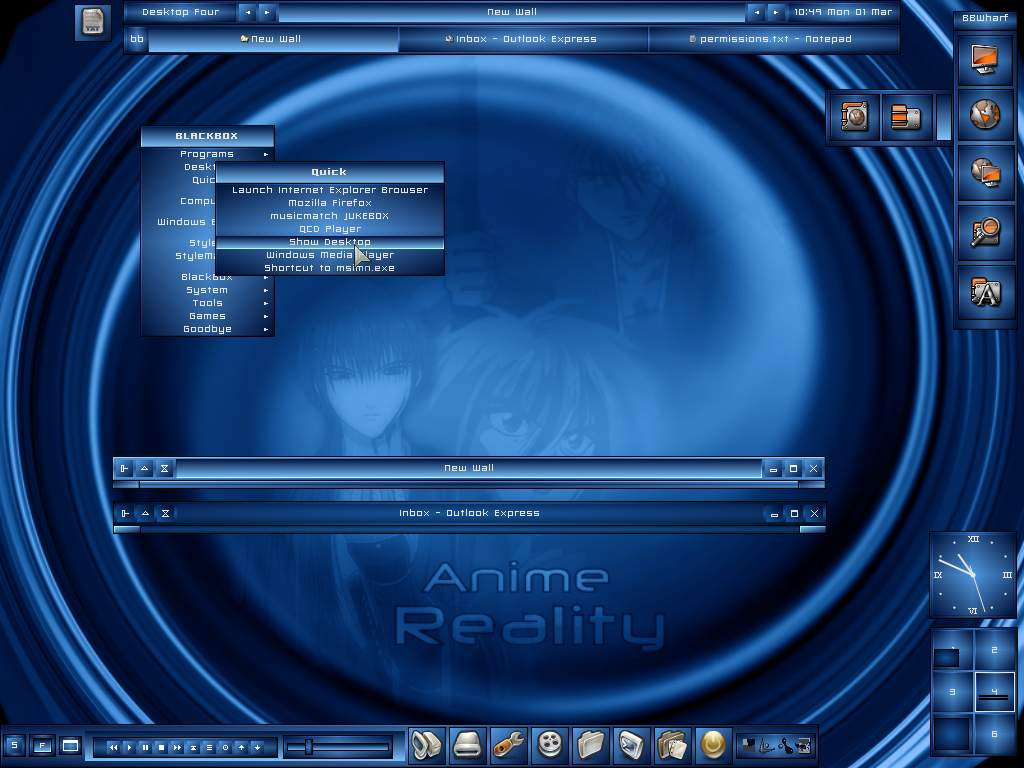
Task: Click the up arrow button in player bar
Action: tap(242, 747)
